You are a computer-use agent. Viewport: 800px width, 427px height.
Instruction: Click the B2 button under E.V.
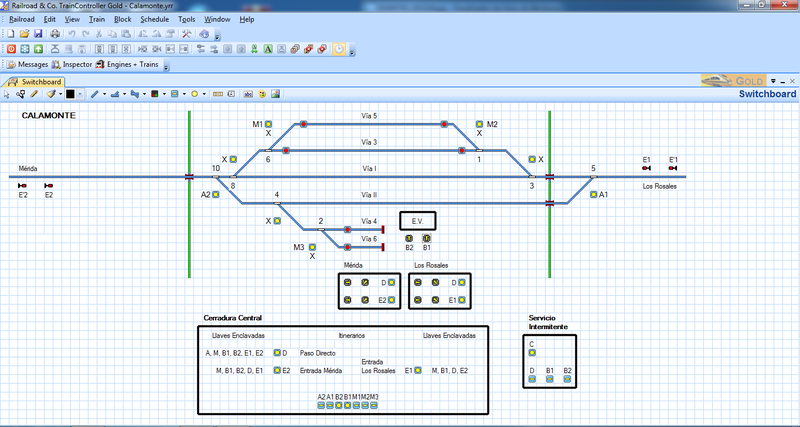tap(409, 238)
